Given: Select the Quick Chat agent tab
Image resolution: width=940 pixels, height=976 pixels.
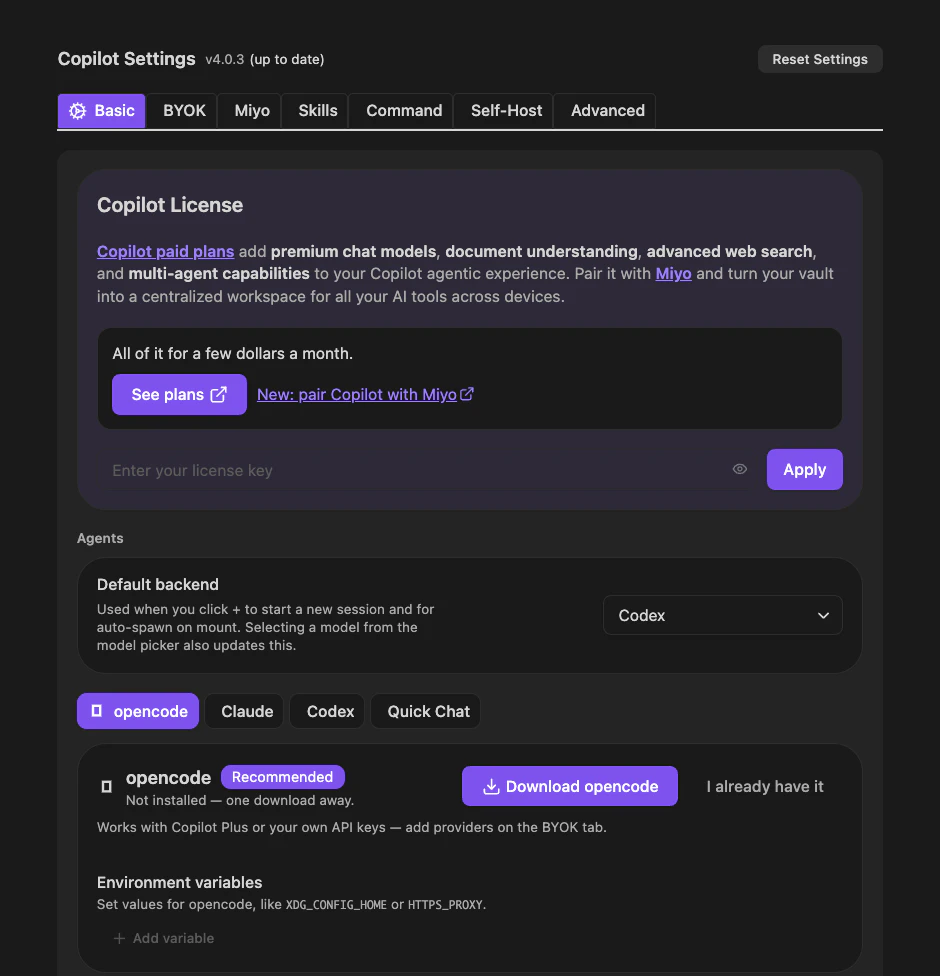Looking at the screenshot, I should tap(428, 711).
